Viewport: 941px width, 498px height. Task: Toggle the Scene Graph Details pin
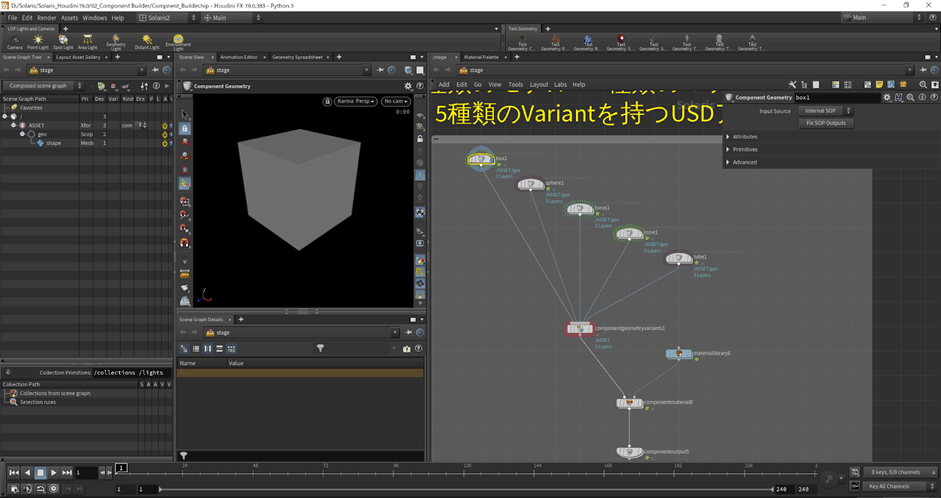[409, 332]
